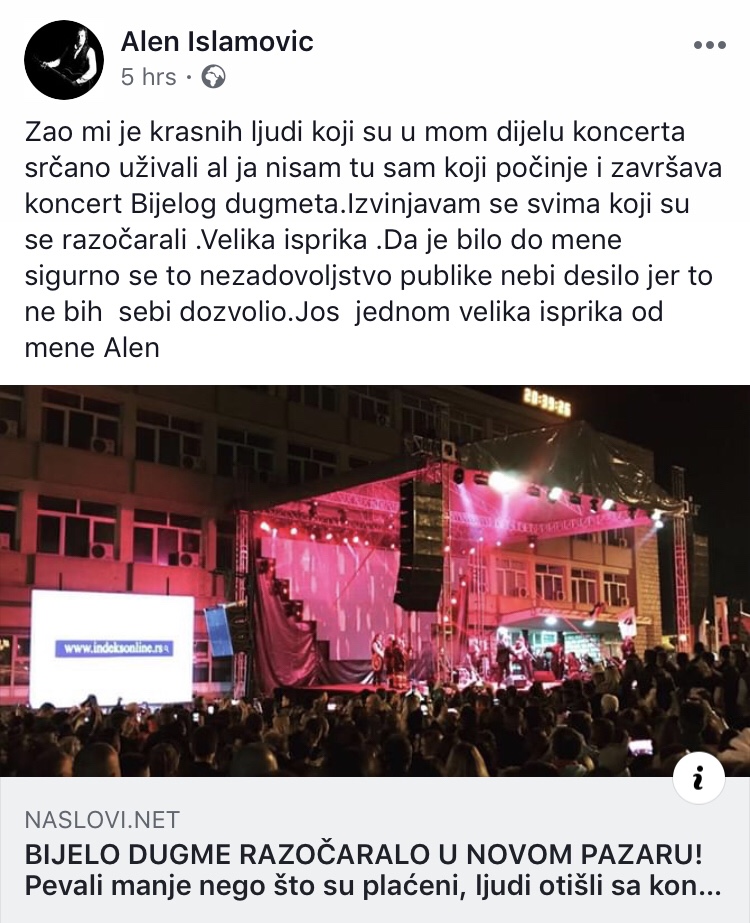Click the '5 hrs' post timestamp
750x923 pixels.
pyautogui.click(x=148, y=77)
